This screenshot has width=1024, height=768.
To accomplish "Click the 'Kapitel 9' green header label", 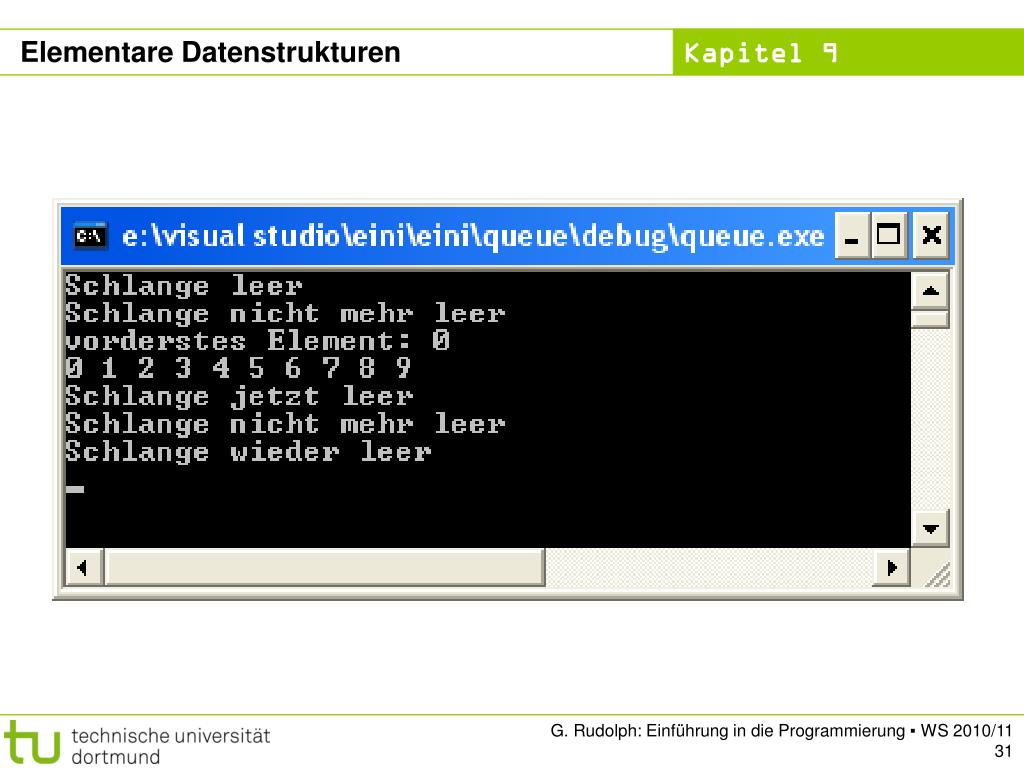I will [x=761, y=52].
